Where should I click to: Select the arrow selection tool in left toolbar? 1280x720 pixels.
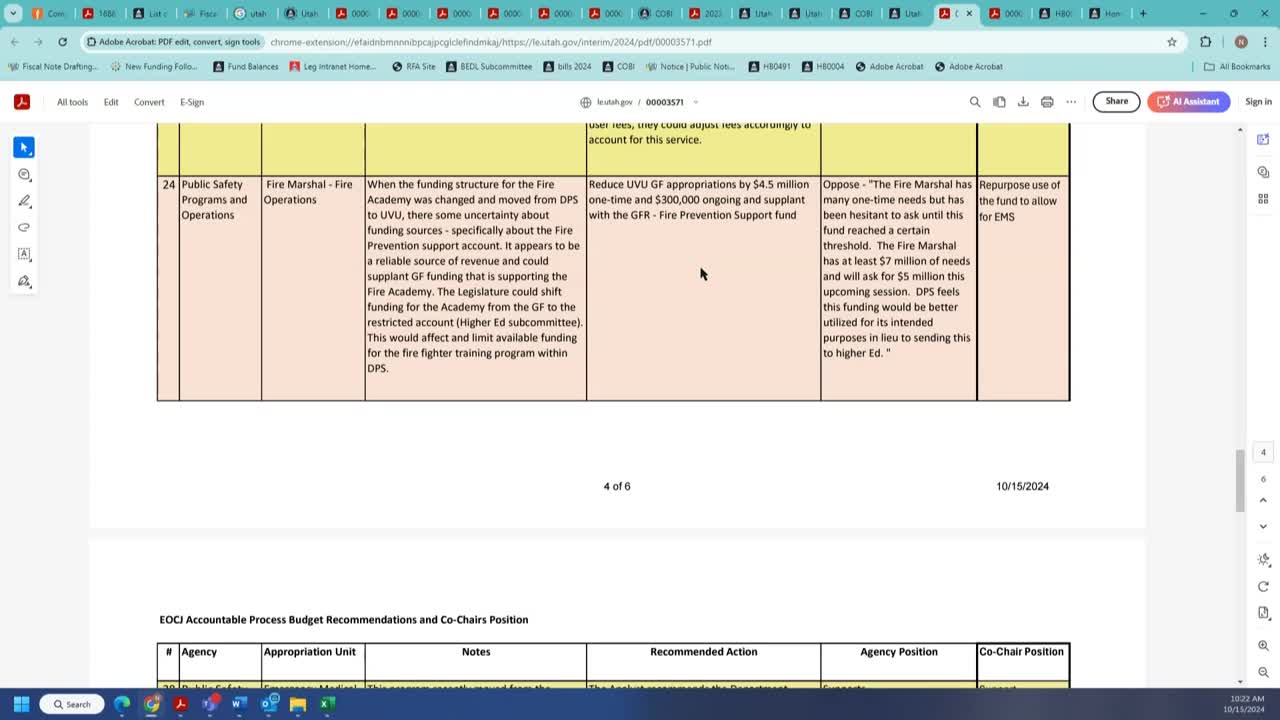(24, 148)
